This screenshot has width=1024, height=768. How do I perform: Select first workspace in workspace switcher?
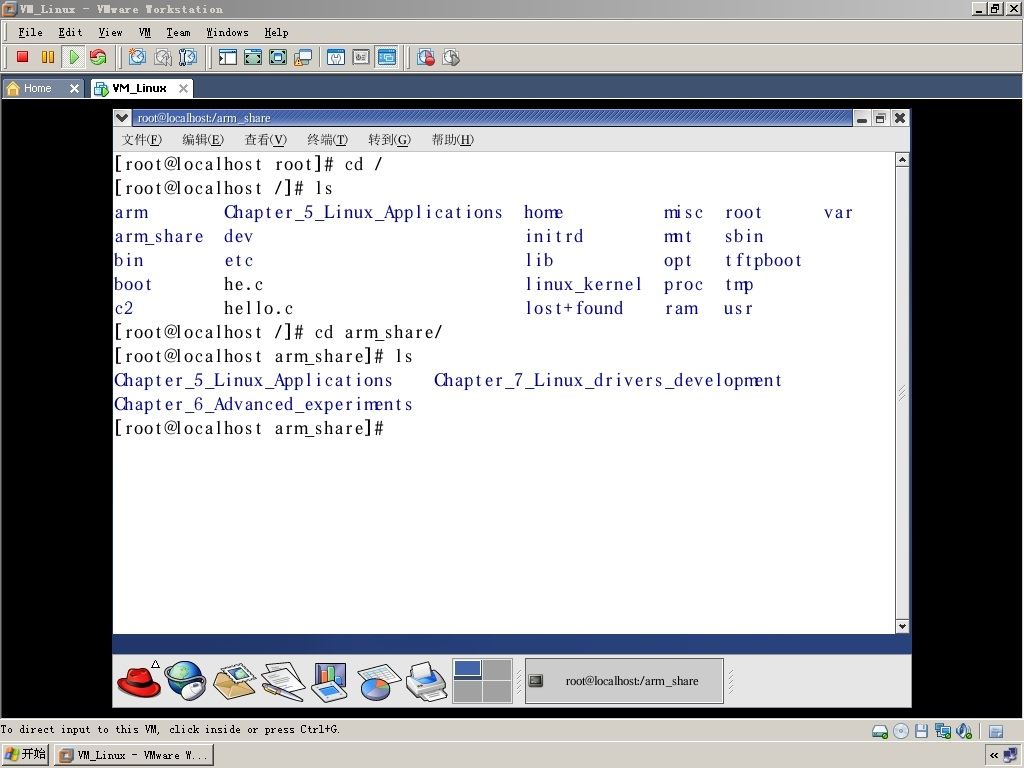click(x=468, y=669)
